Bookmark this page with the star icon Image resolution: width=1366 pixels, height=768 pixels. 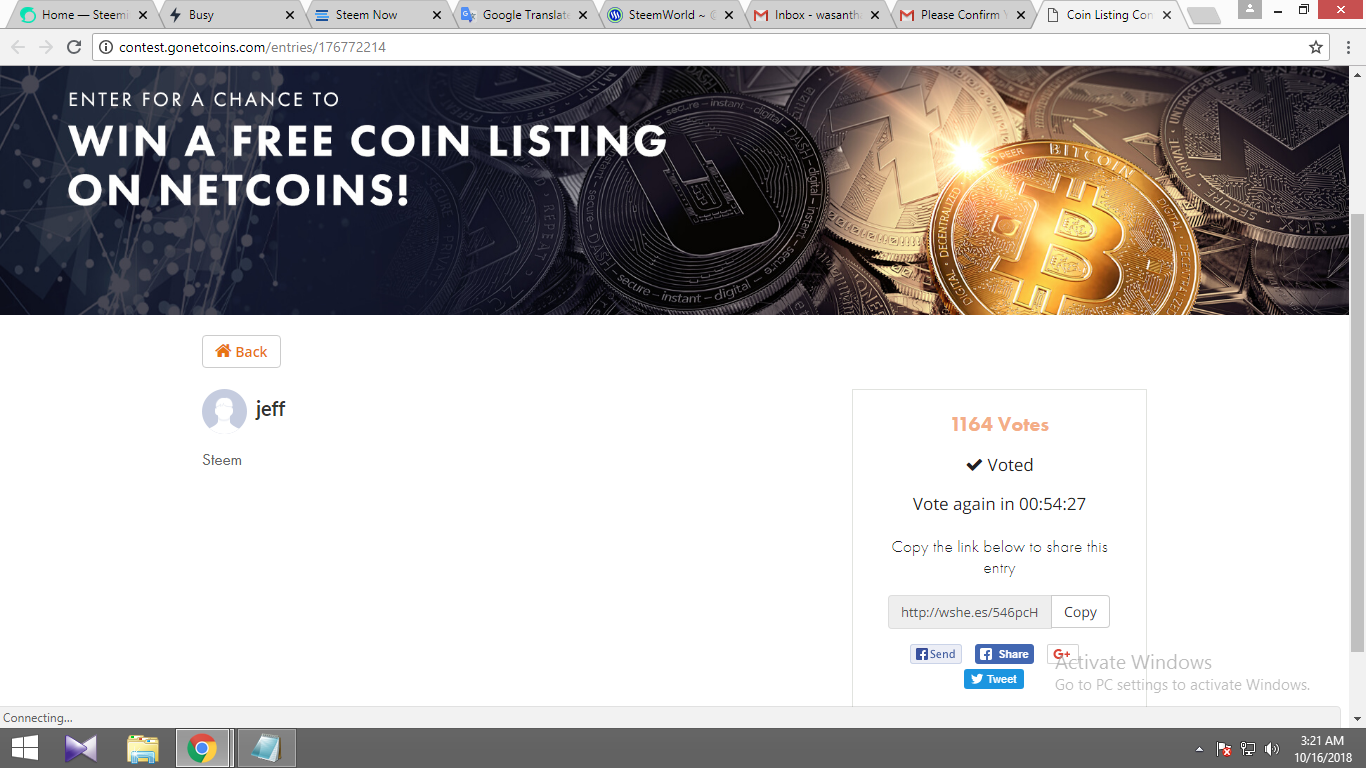tap(1316, 47)
